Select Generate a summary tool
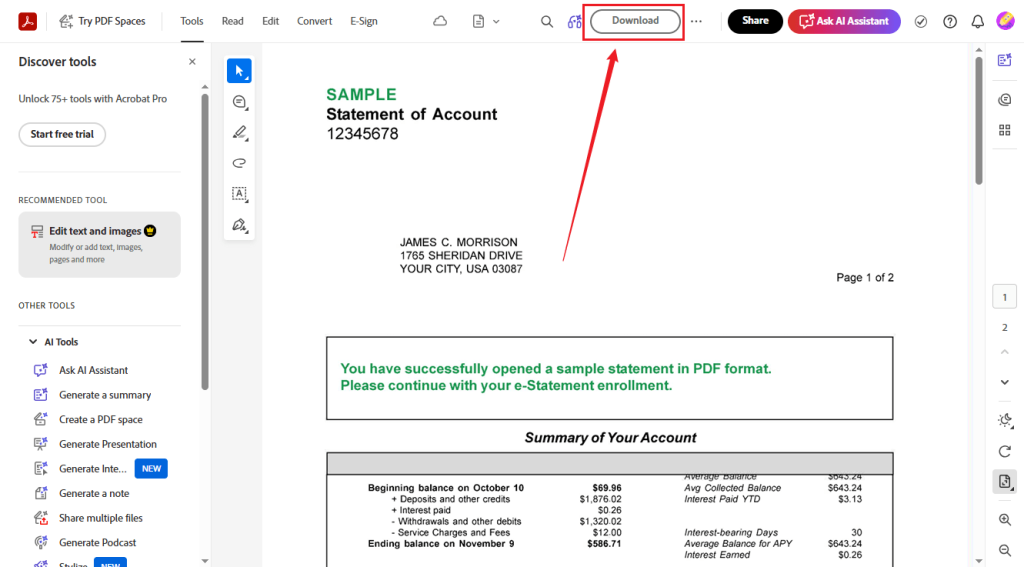The height and width of the screenshot is (567, 1024). pos(105,395)
